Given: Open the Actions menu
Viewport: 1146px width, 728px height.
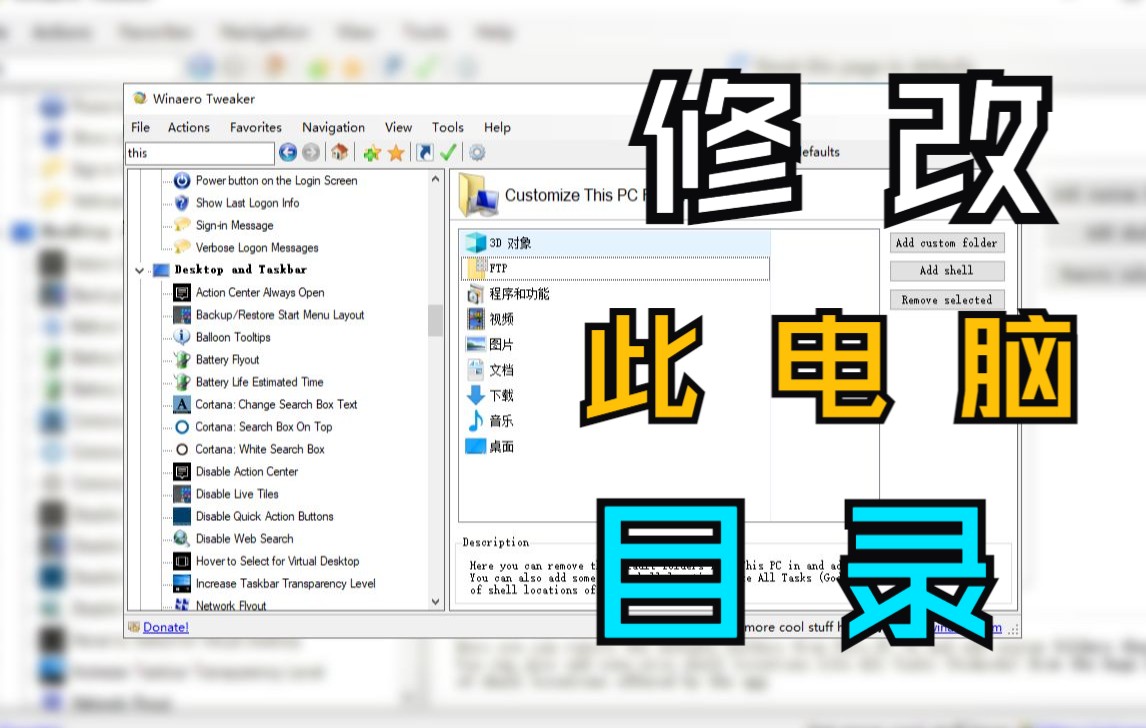Looking at the screenshot, I should [188, 127].
